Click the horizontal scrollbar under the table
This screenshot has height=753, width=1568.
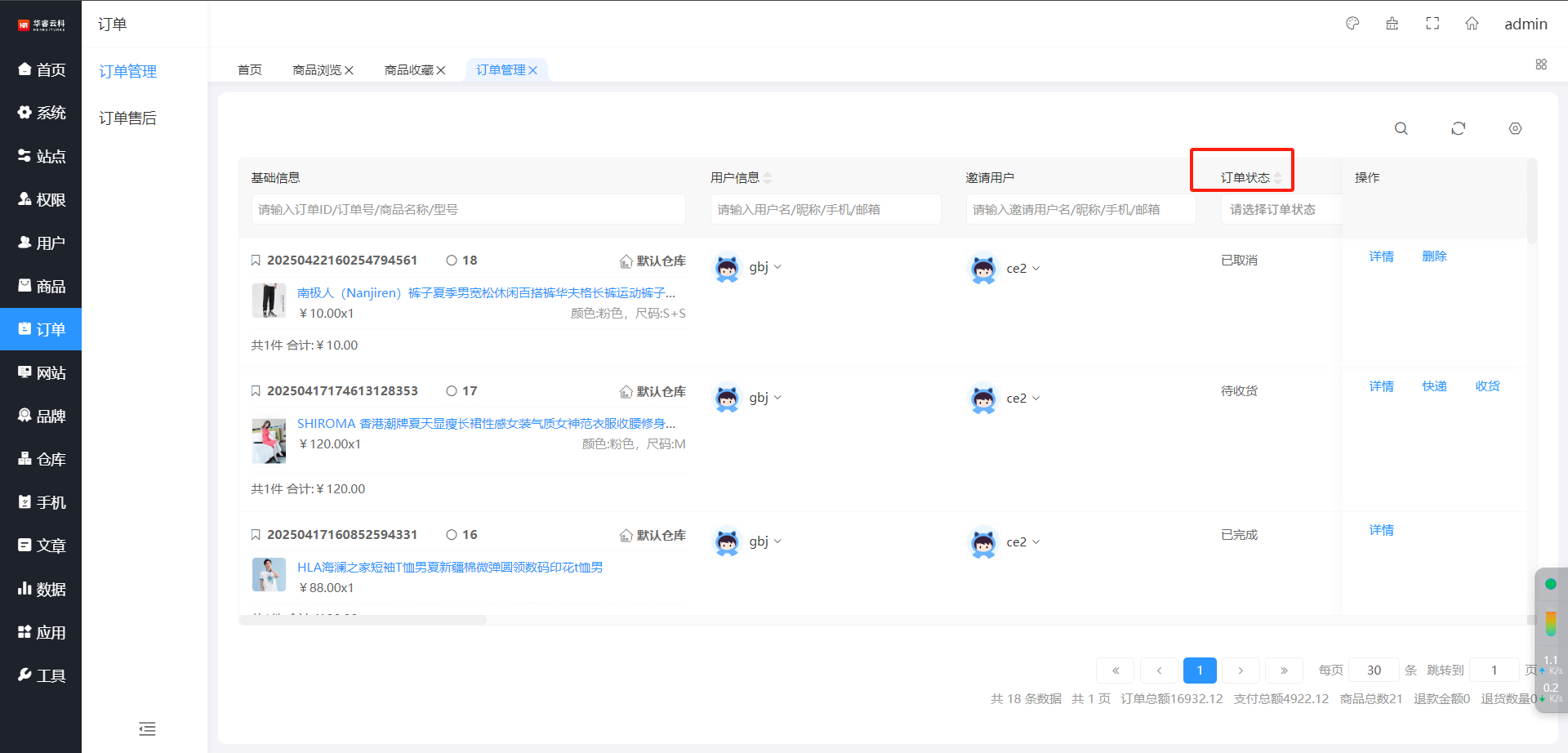363,621
